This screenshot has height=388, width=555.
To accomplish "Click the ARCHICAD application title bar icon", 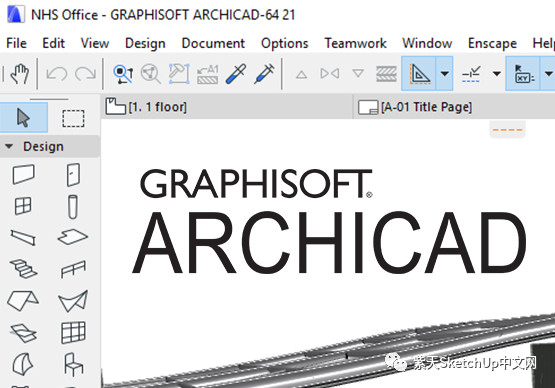I will click(16, 15).
